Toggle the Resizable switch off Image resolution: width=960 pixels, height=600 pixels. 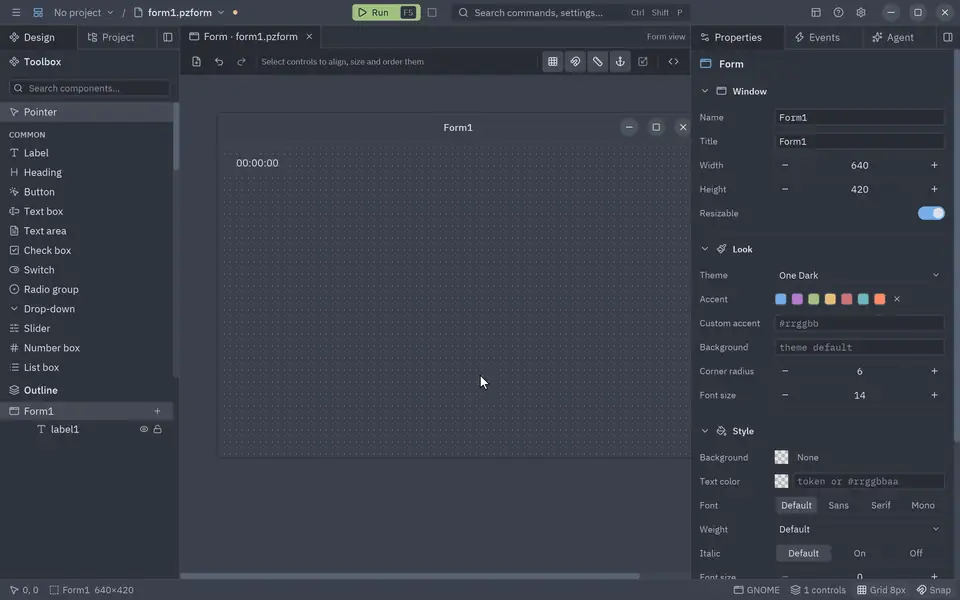[x=931, y=213]
